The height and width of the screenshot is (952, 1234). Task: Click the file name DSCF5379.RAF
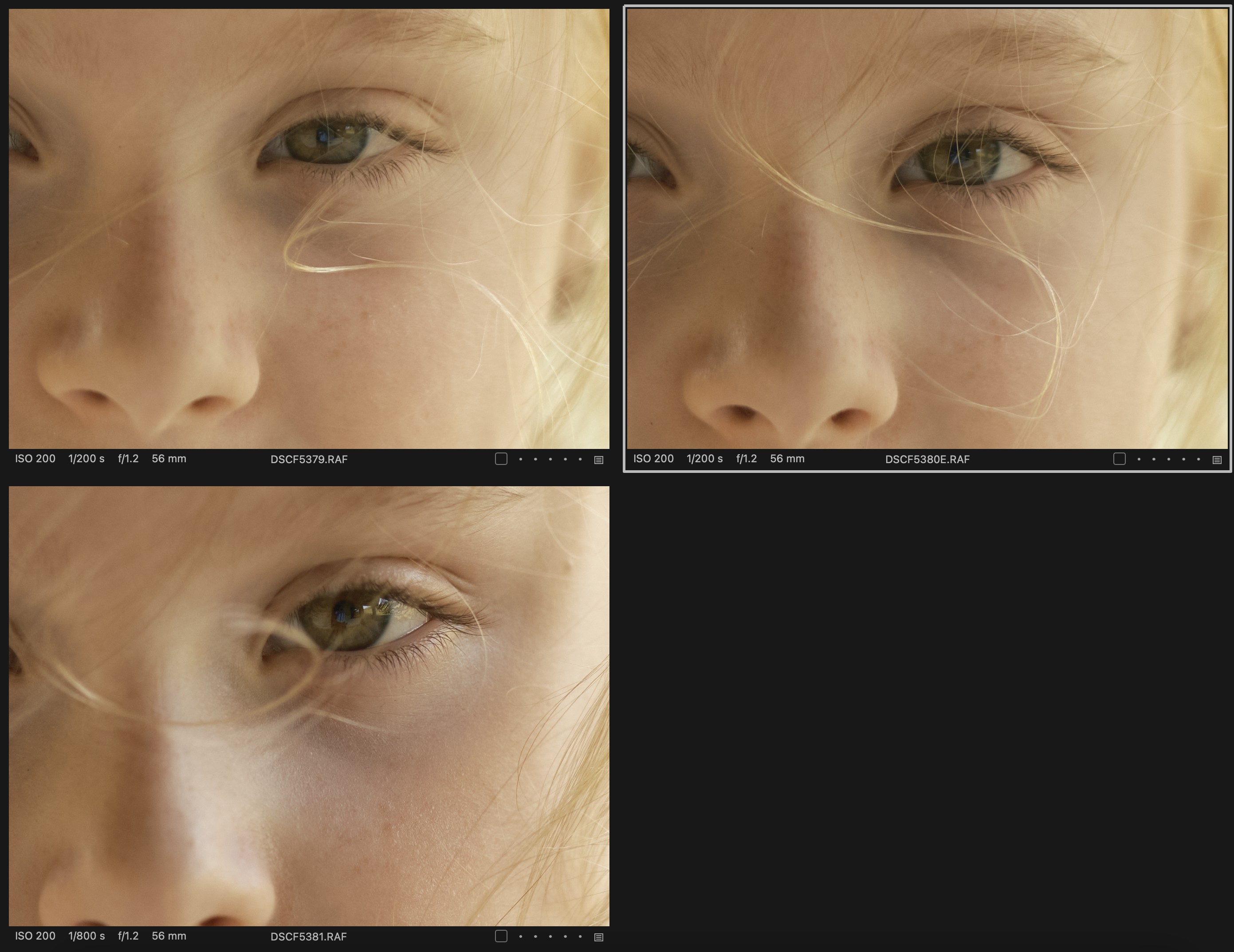309,459
